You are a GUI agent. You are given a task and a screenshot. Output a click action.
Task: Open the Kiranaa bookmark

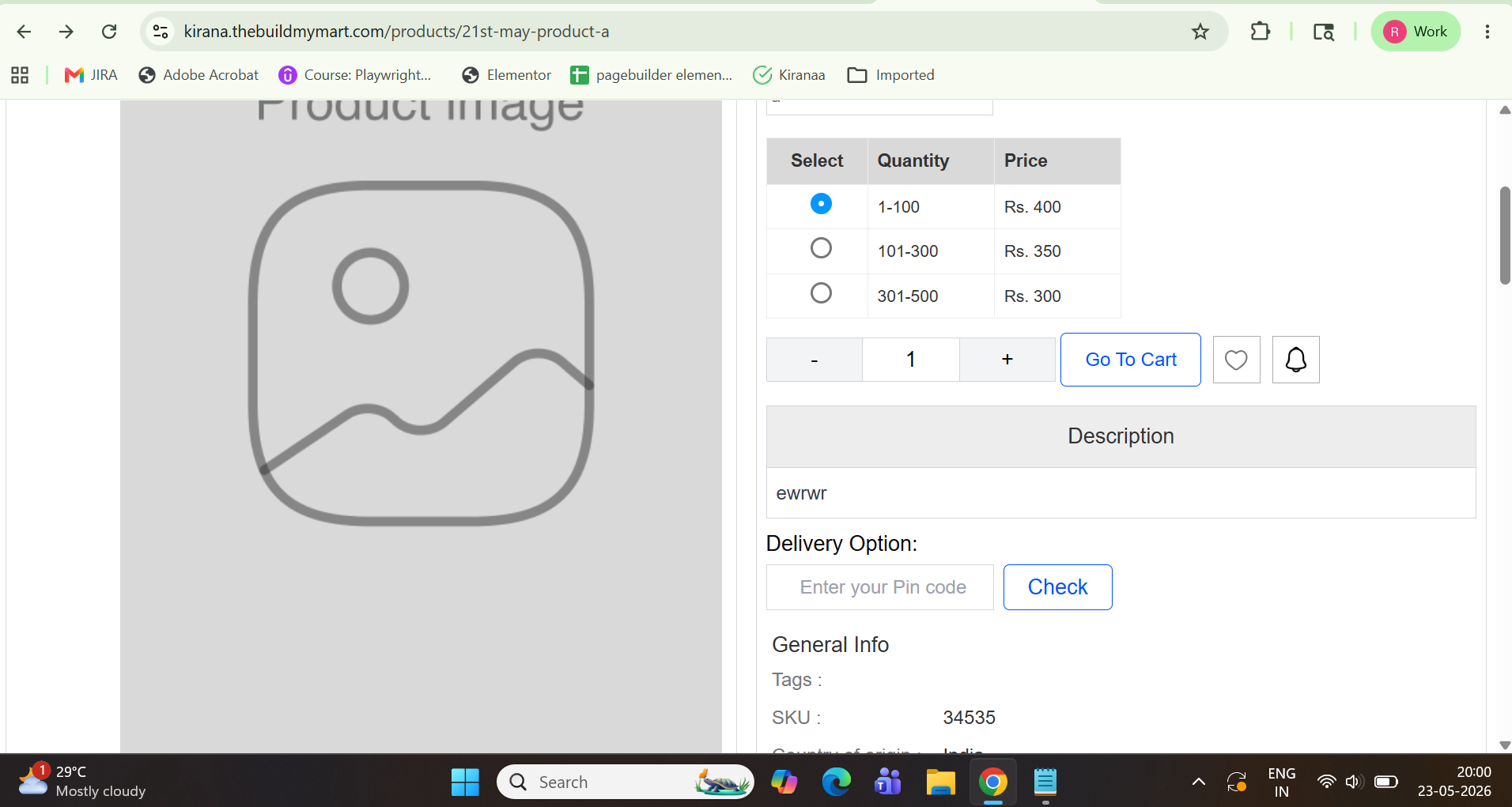click(789, 75)
